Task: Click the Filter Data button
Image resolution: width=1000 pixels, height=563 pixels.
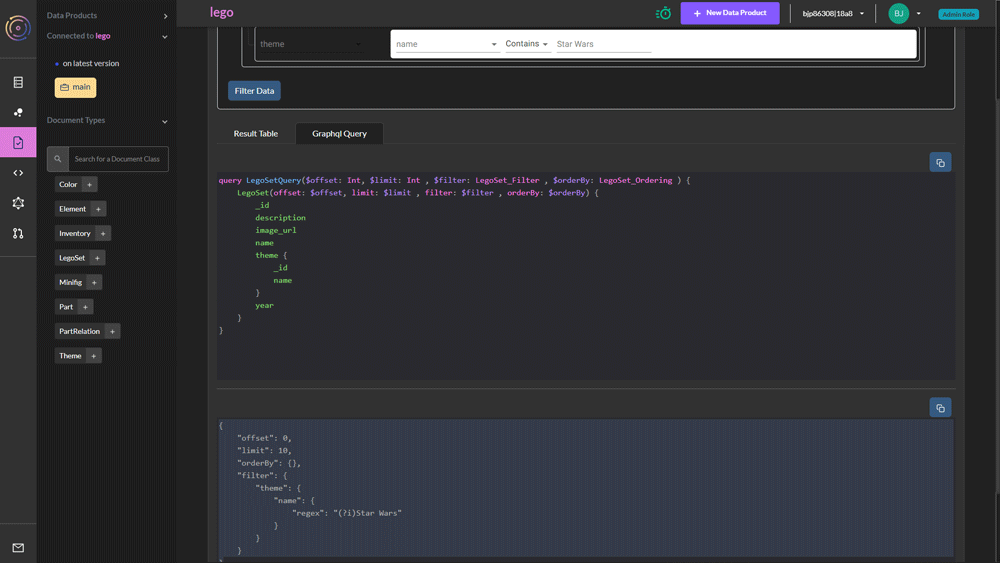Action: pos(254,91)
